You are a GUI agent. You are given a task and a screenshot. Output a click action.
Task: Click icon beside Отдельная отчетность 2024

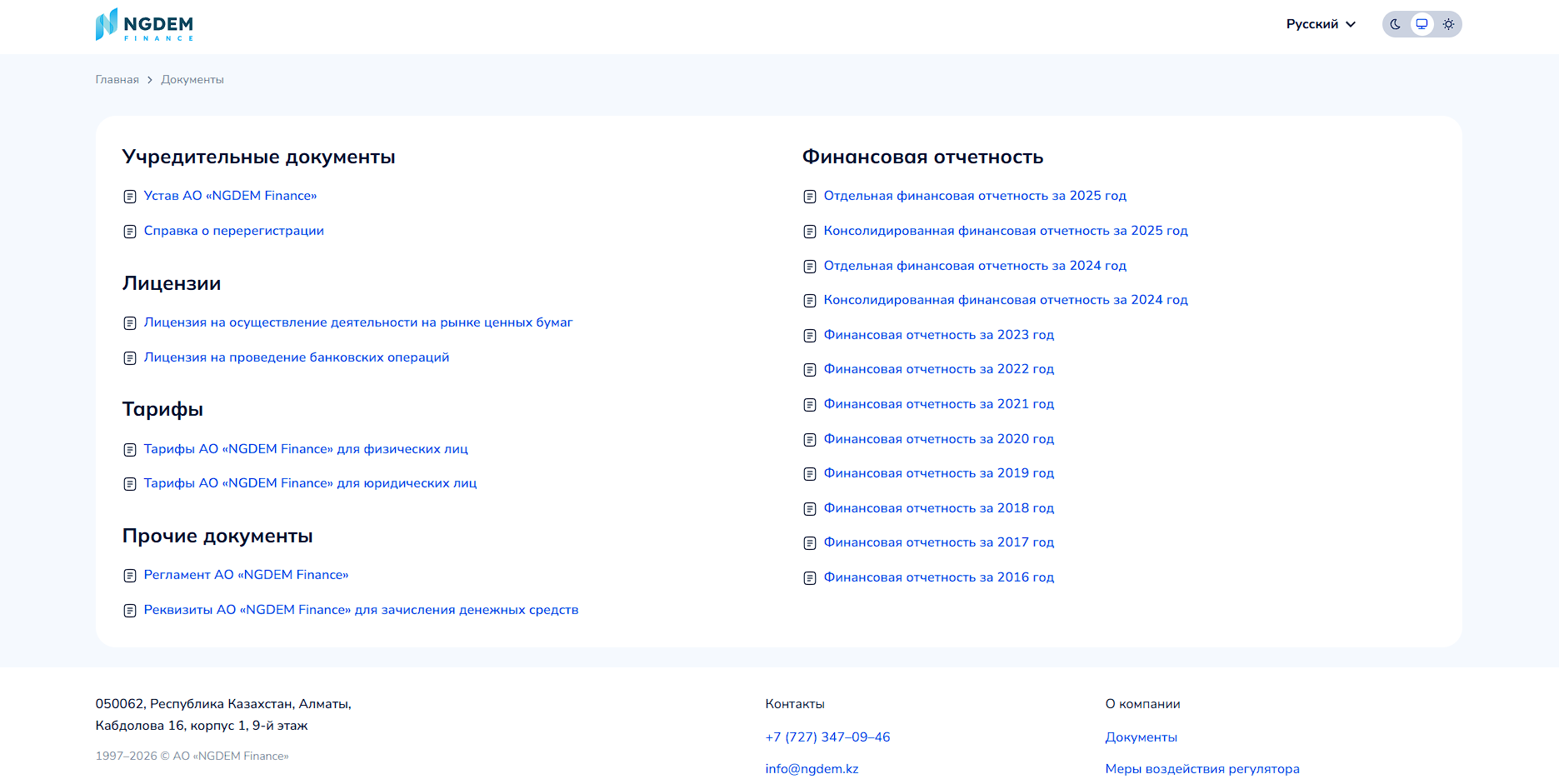click(810, 267)
